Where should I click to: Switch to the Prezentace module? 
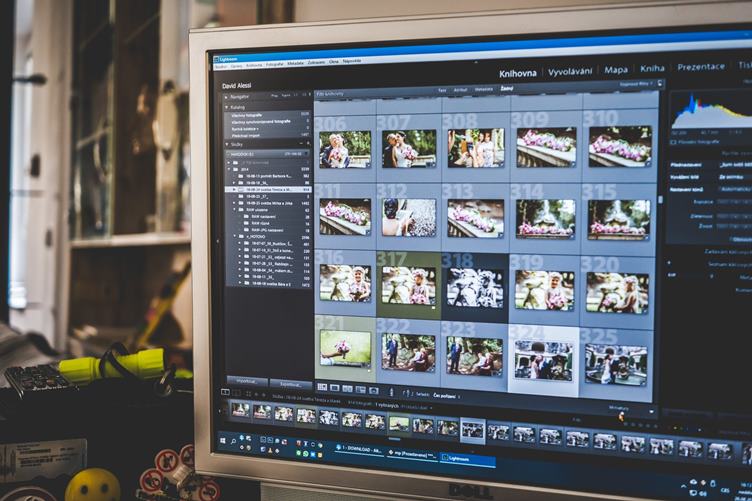point(701,67)
